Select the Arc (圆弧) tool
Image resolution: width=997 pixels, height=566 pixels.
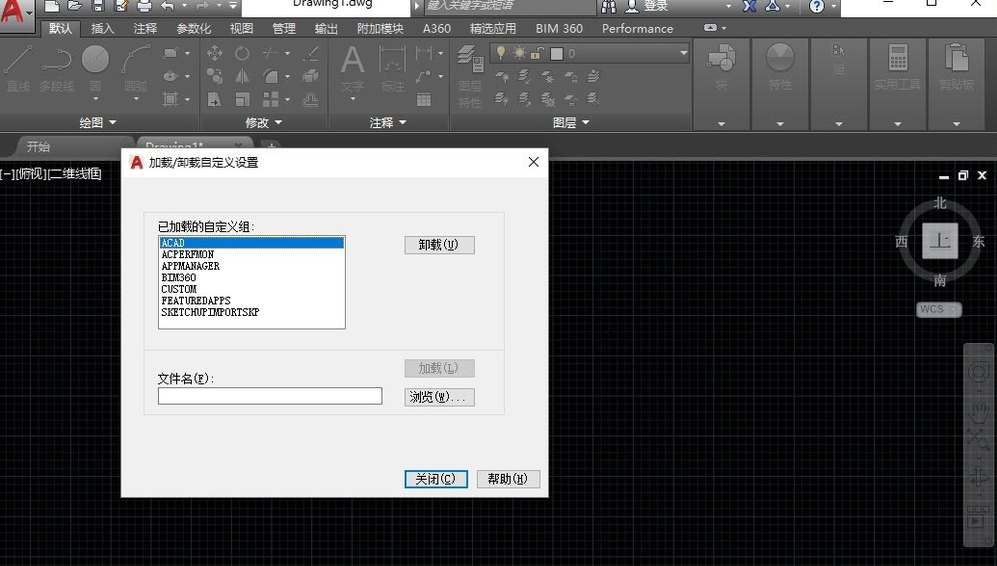[x=135, y=69]
